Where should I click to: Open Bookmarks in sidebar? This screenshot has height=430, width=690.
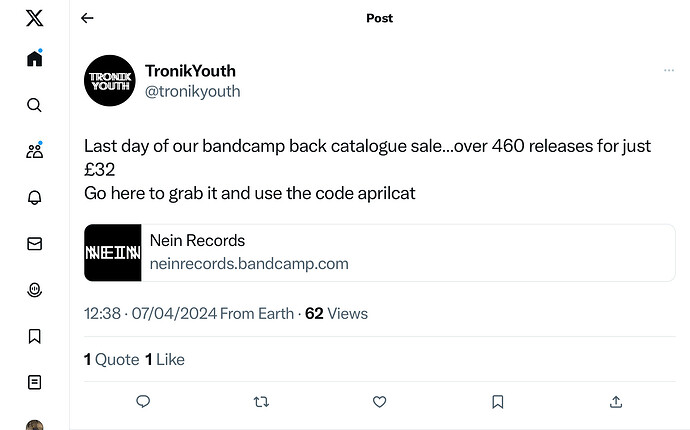click(x=34, y=336)
